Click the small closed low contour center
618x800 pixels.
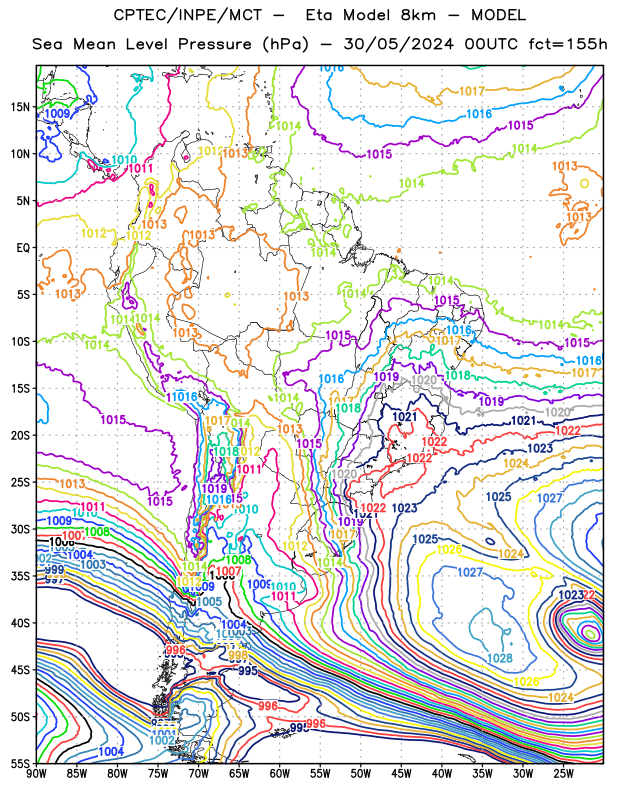[590, 634]
